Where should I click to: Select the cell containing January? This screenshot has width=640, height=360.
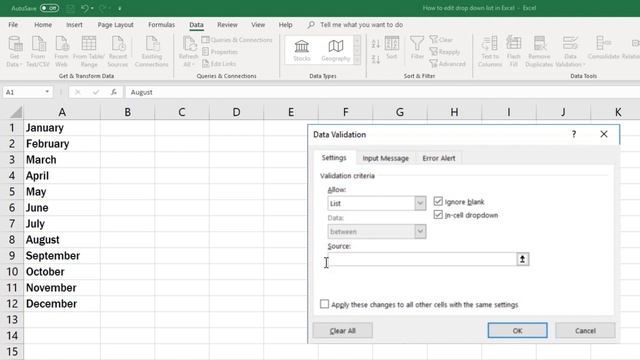tap(62, 128)
